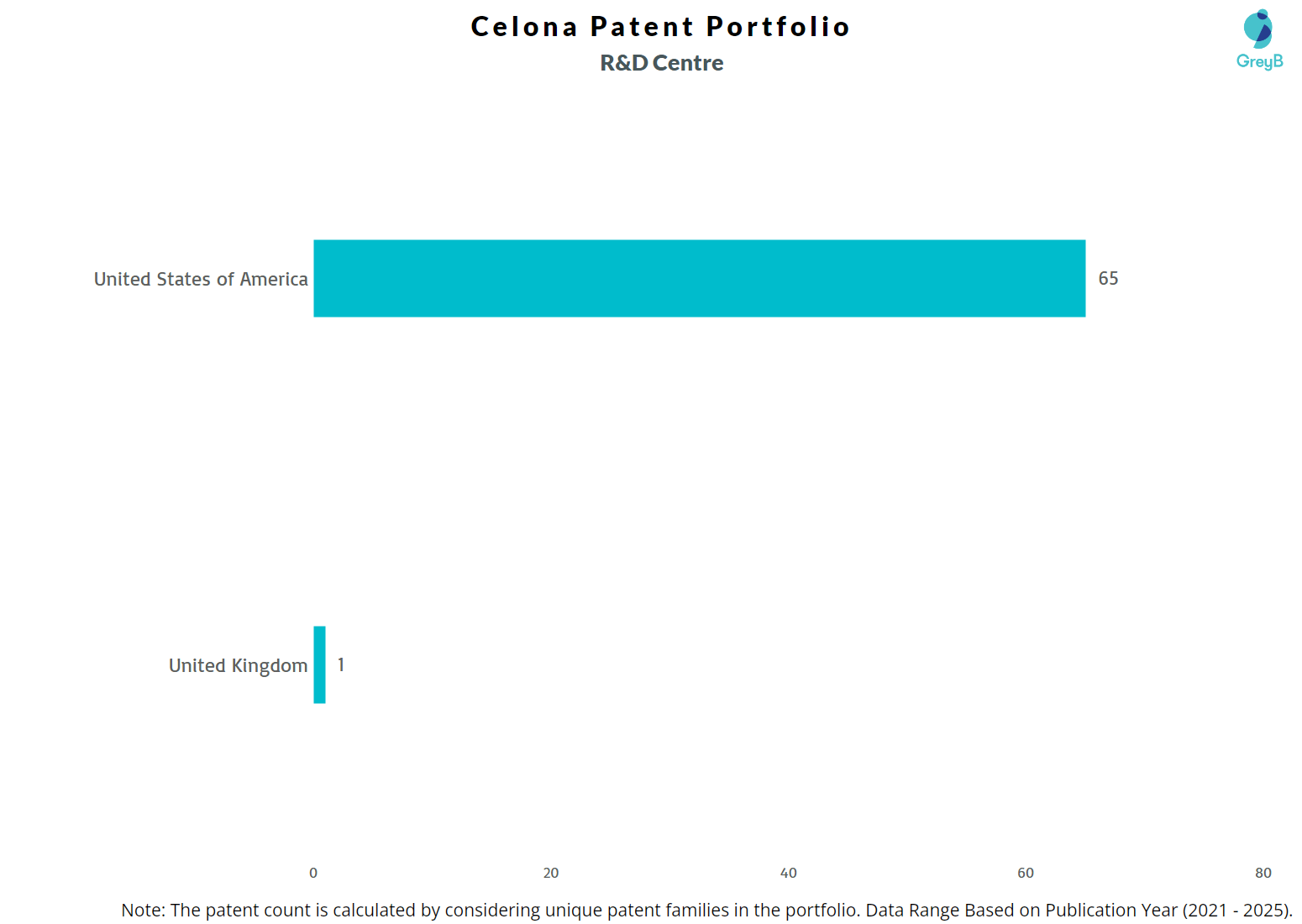Click the 80 tick on the x-axis

pyautogui.click(x=1263, y=873)
